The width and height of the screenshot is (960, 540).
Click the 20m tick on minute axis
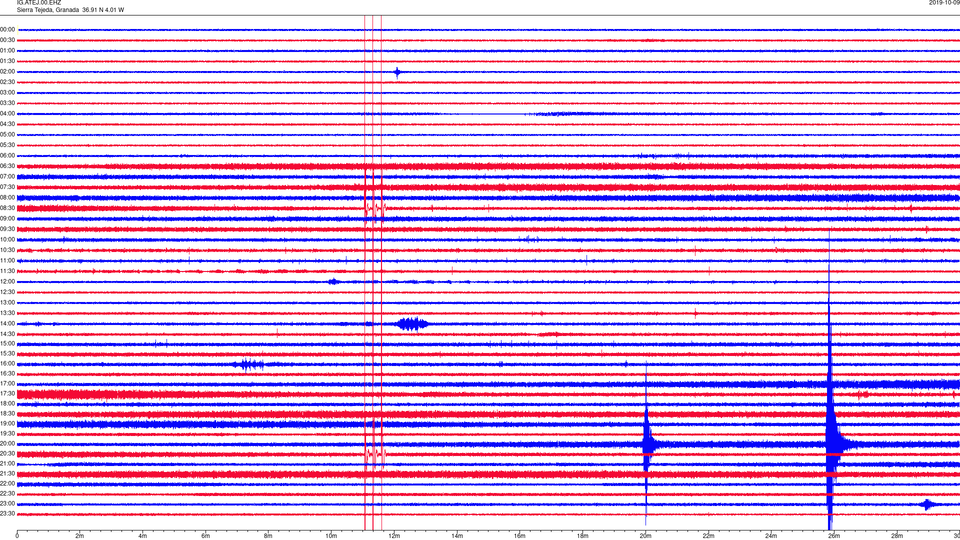pyautogui.click(x=645, y=536)
